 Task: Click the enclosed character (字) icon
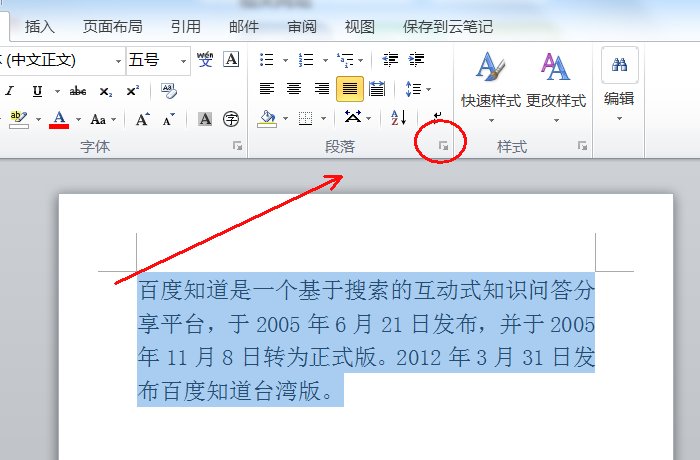click(231, 119)
